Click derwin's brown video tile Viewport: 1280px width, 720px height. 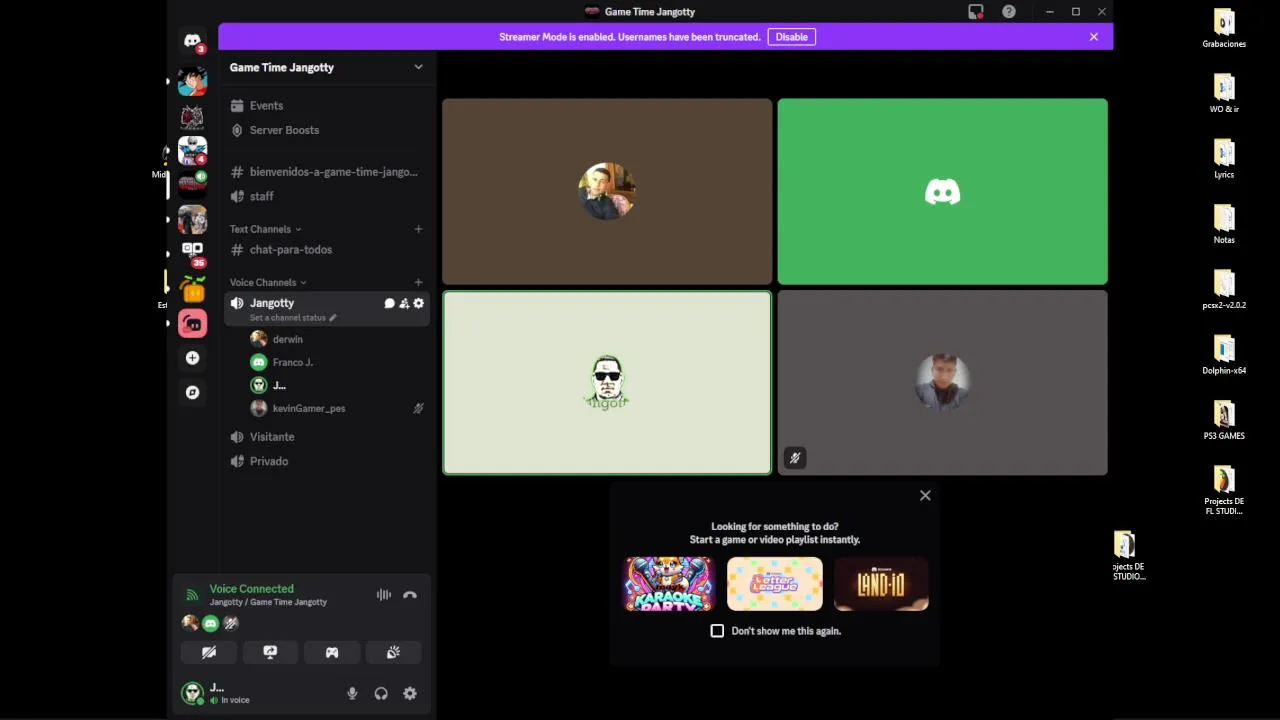(x=607, y=191)
